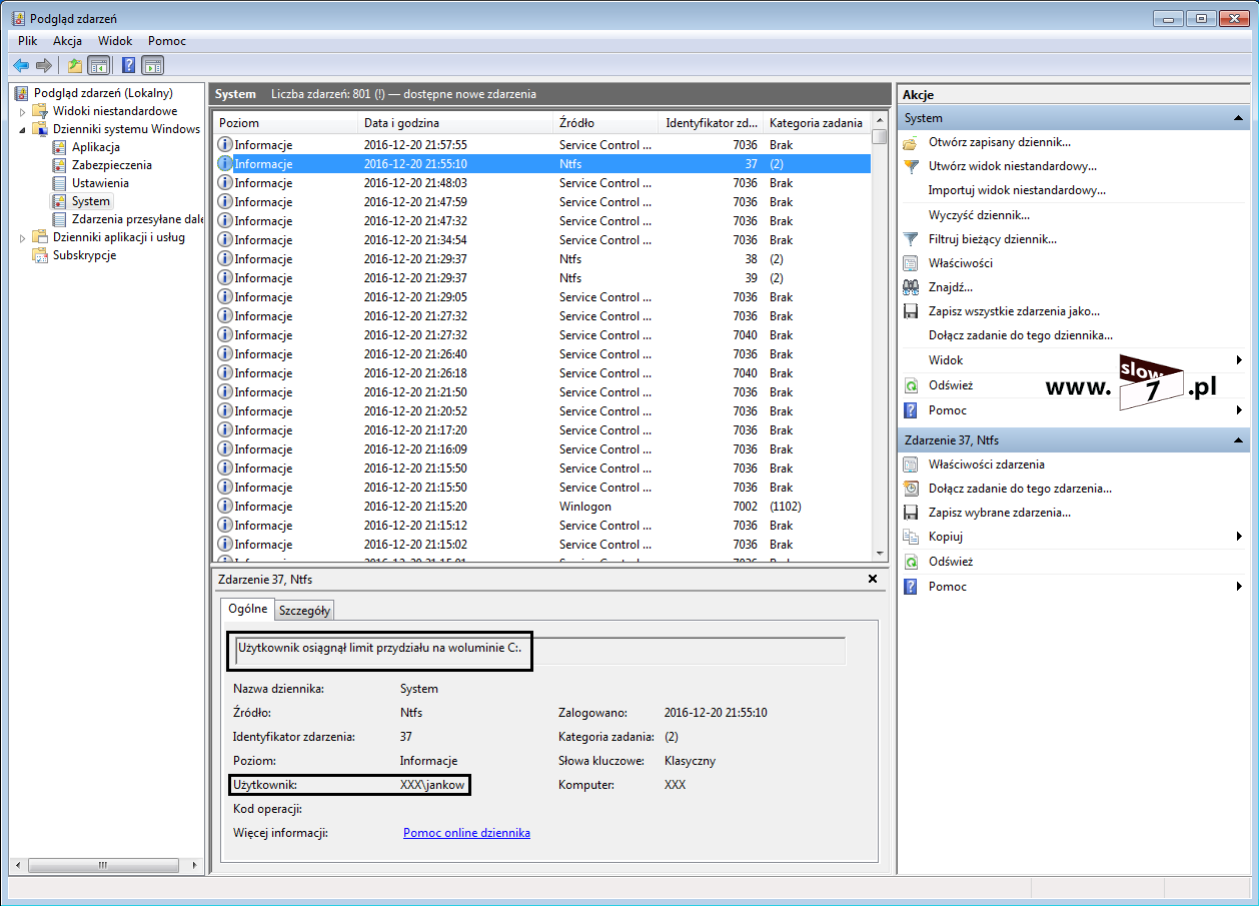Select the Winlogon event 7002 row
The width and height of the screenshot is (1259, 906).
[541, 506]
